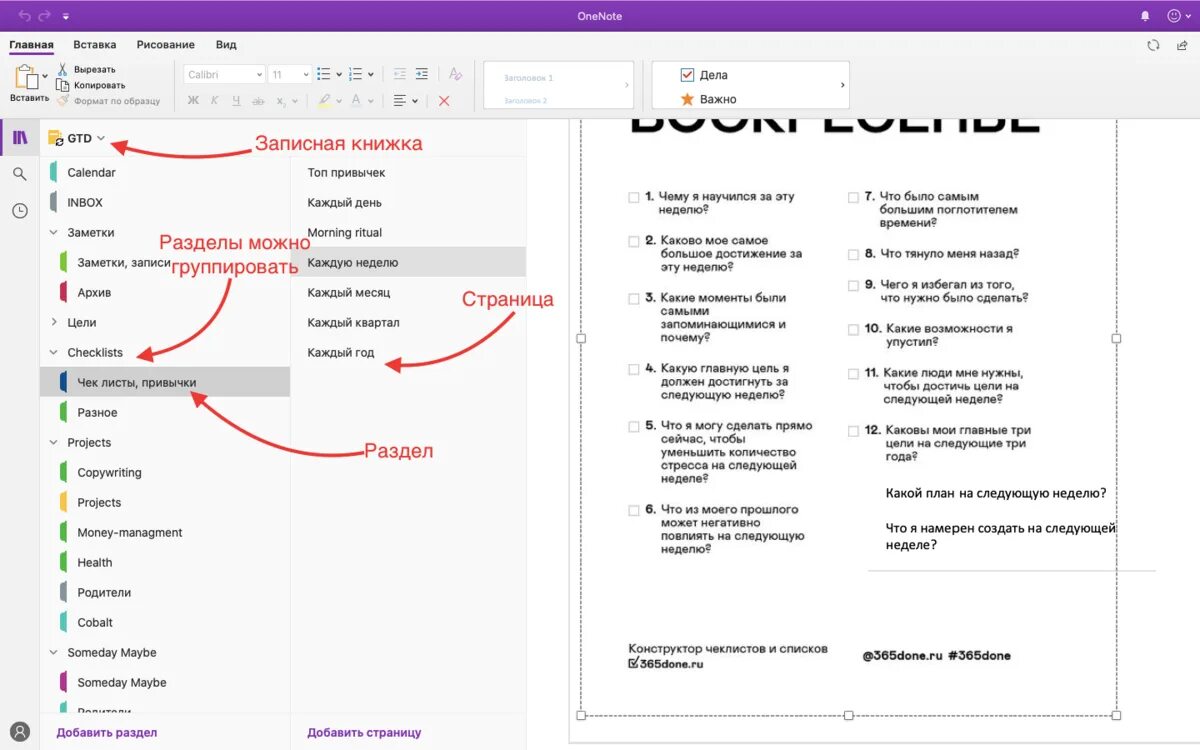Click the red X delete icon
1200x750 pixels.
(444, 101)
